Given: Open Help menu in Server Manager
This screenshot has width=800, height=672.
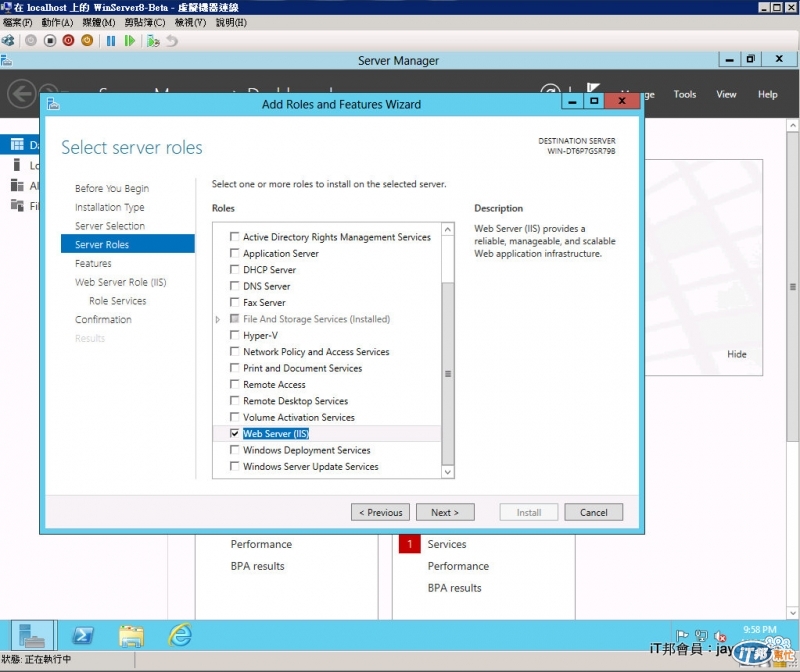Looking at the screenshot, I should coord(767,94).
